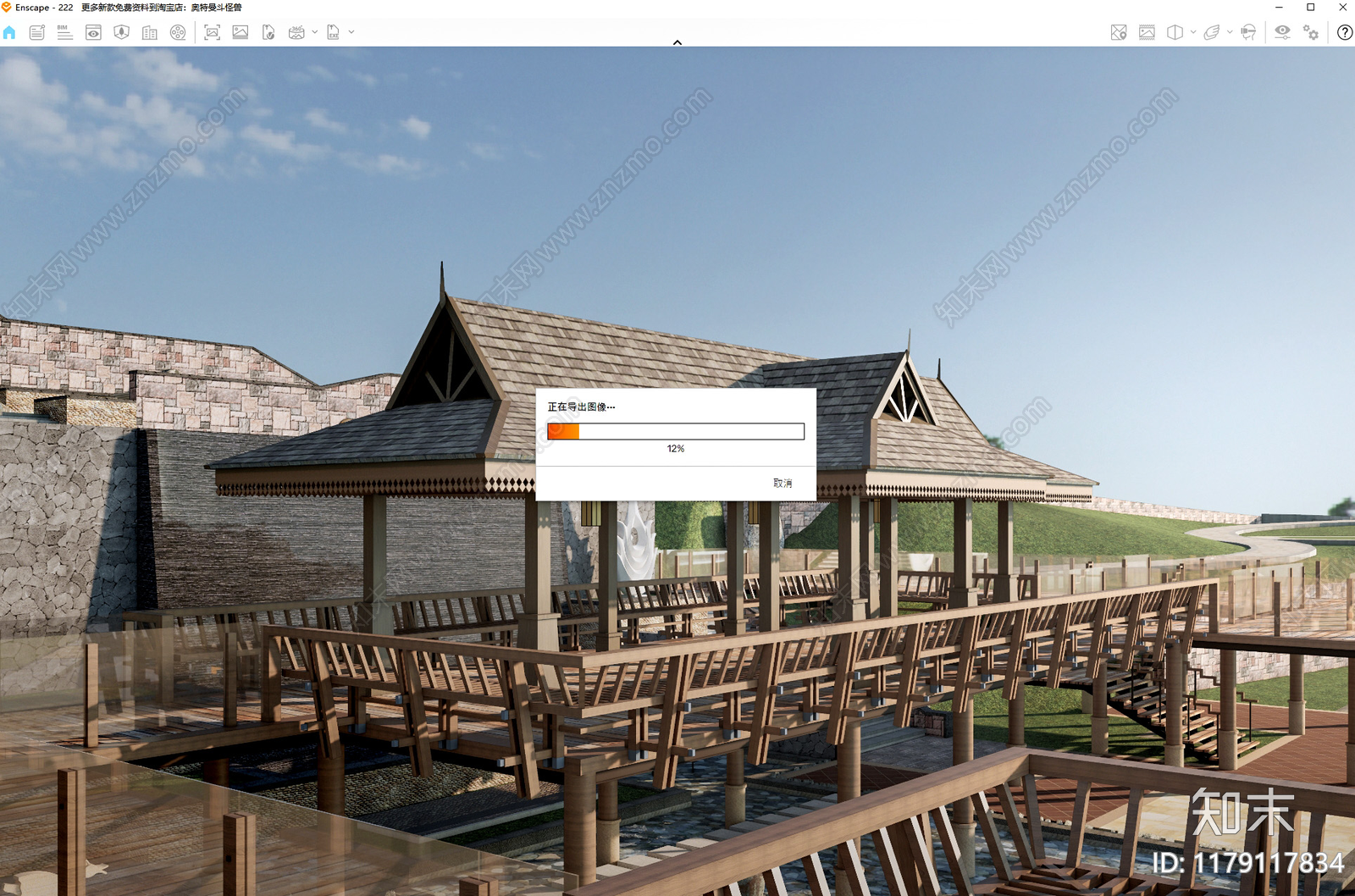1355x896 pixels.
Task: Cancel the image export (取消)
Action: 783,484
